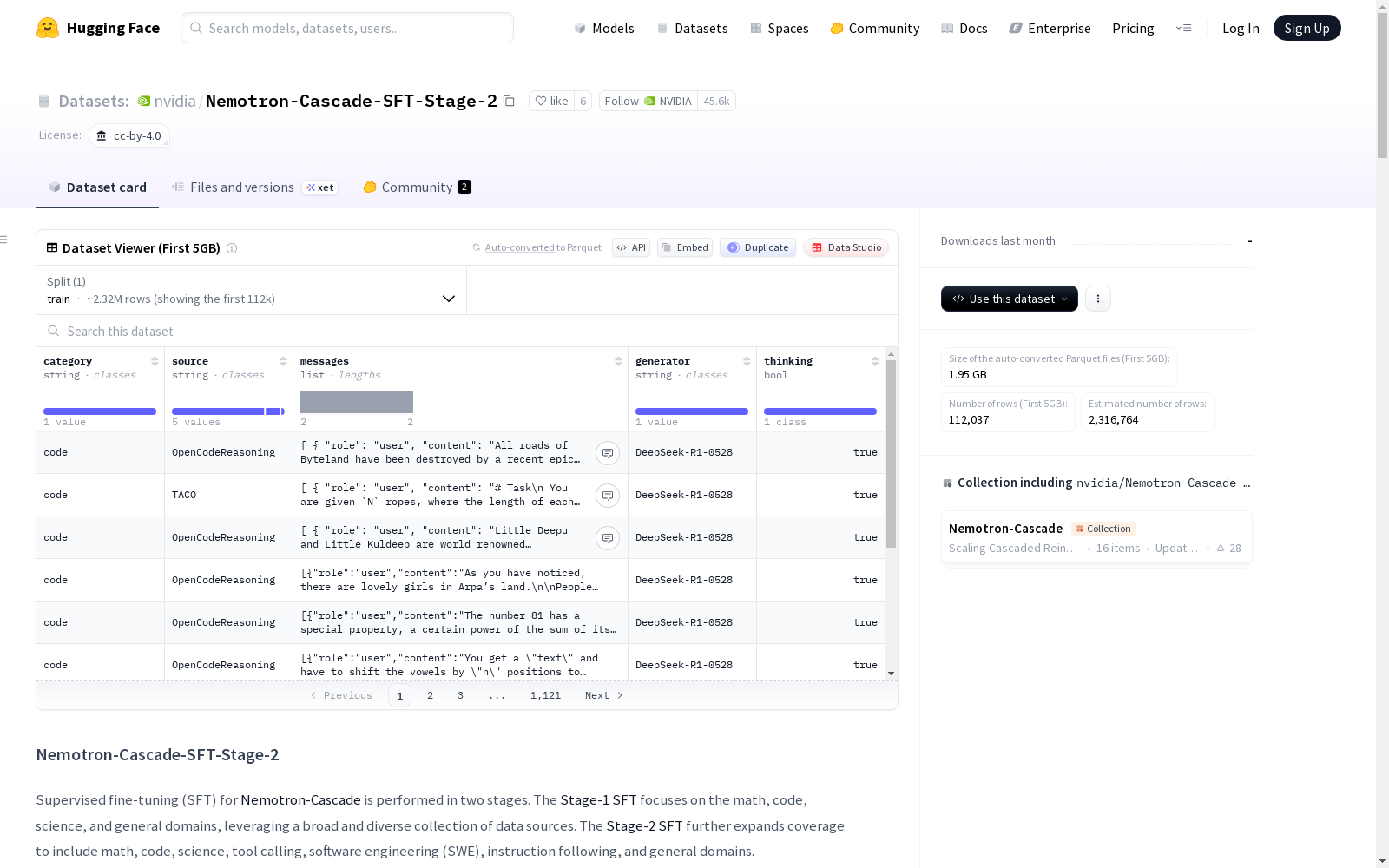
Task: Click the TACO source cell
Action: pos(228,495)
